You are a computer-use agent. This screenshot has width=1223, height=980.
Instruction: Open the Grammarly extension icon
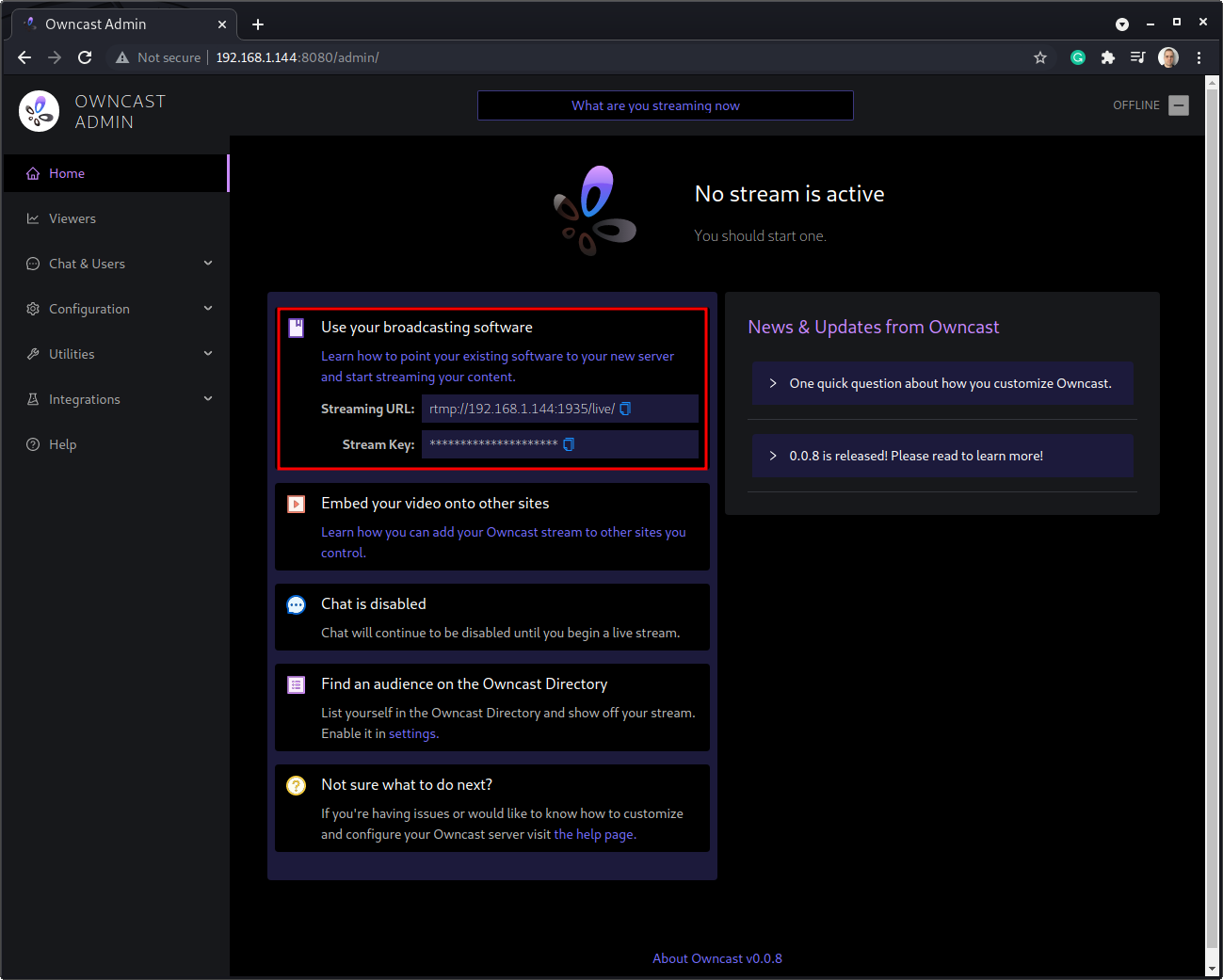(x=1078, y=57)
